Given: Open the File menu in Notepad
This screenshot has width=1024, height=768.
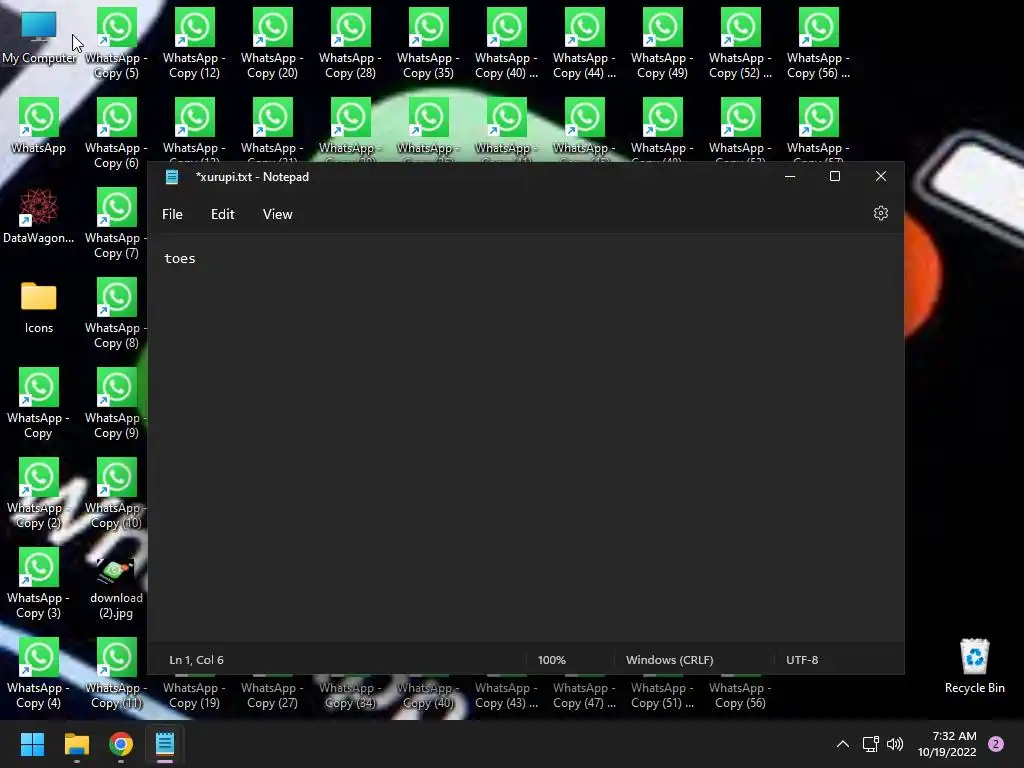Looking at the screenshot, I should click(x=172, y=214).
